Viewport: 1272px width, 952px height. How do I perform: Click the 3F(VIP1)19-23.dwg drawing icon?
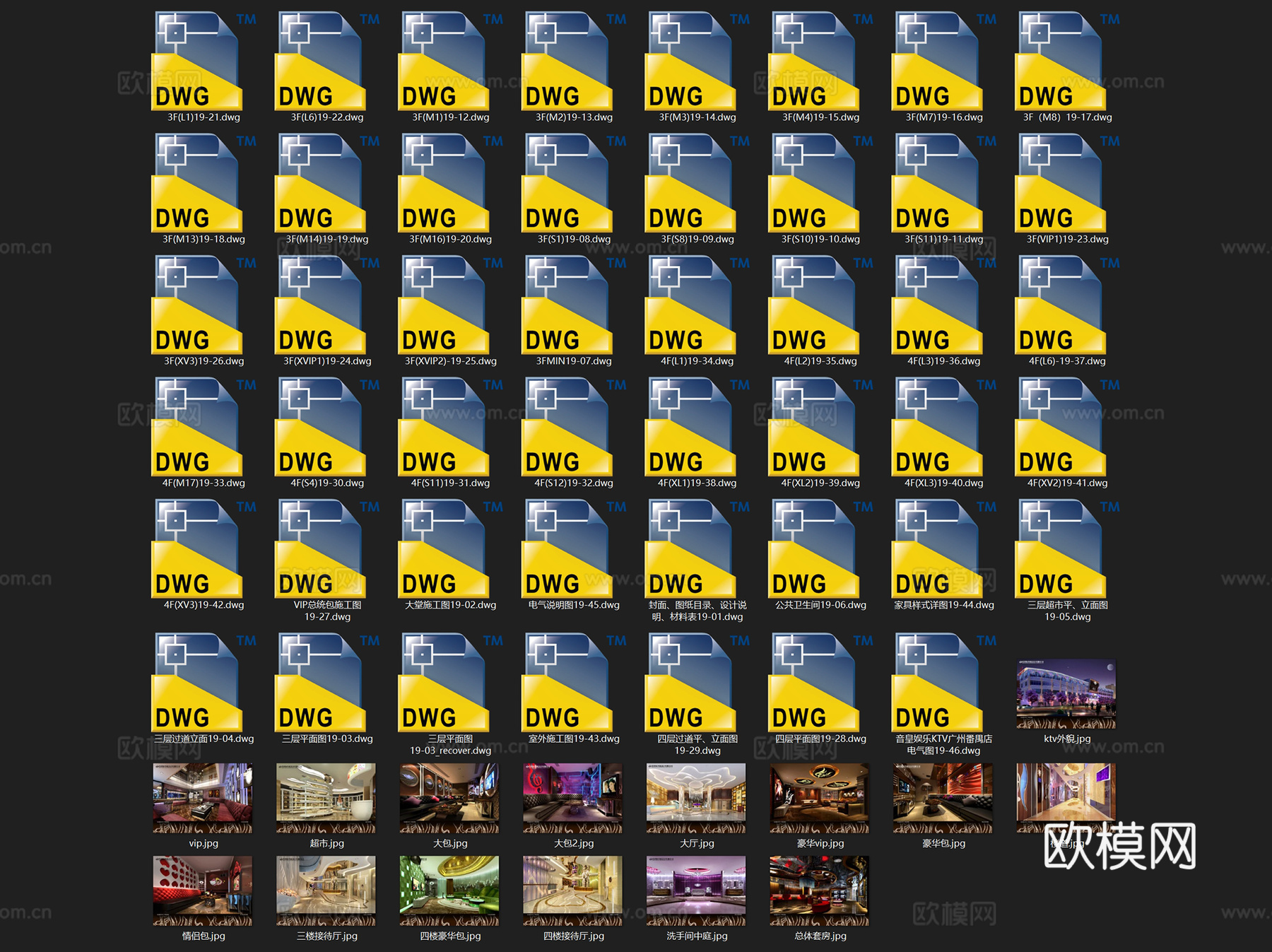1060,183
